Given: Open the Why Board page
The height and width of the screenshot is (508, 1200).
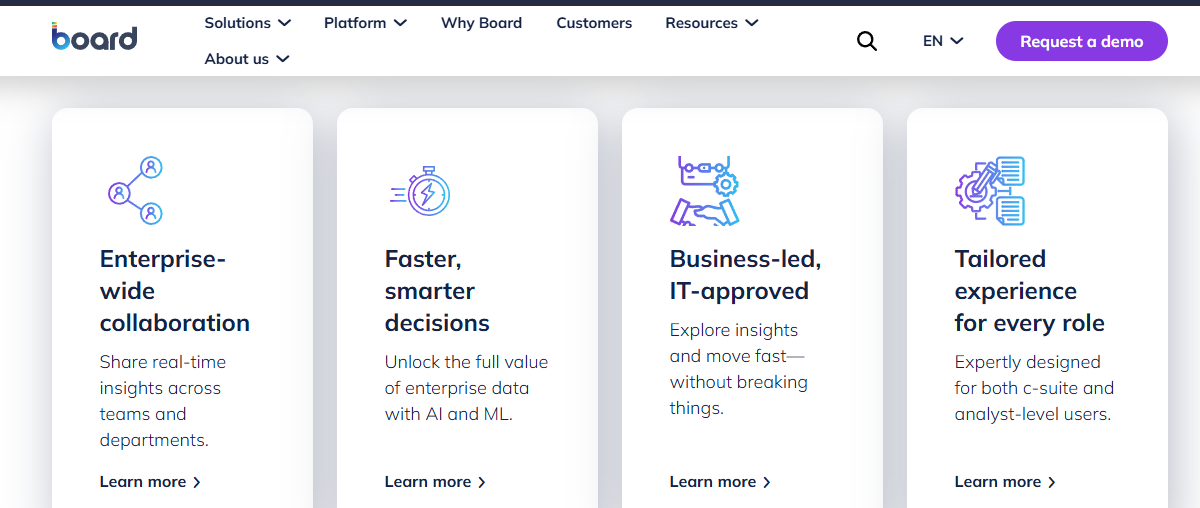Looking at the screenshot, I should pos(481,23).
